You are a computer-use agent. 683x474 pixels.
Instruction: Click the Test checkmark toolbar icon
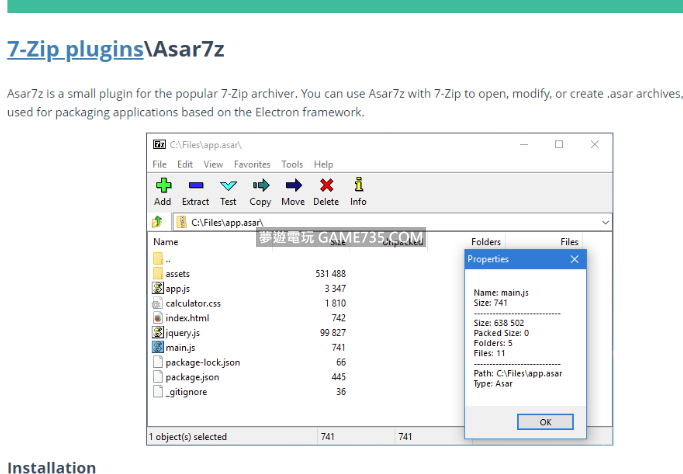pos(228,185)
